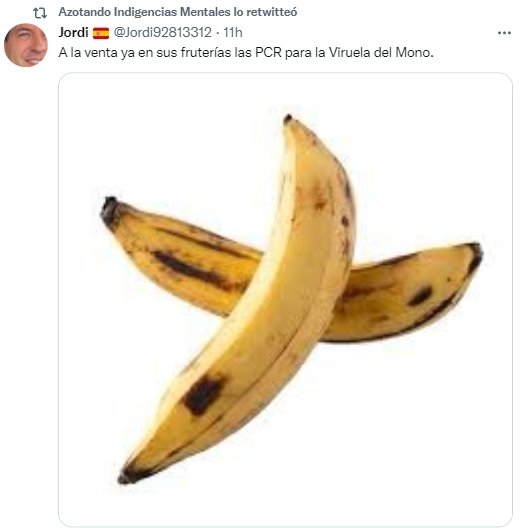Click the retweet arrows icon above the tweet

tap(40, 13)
